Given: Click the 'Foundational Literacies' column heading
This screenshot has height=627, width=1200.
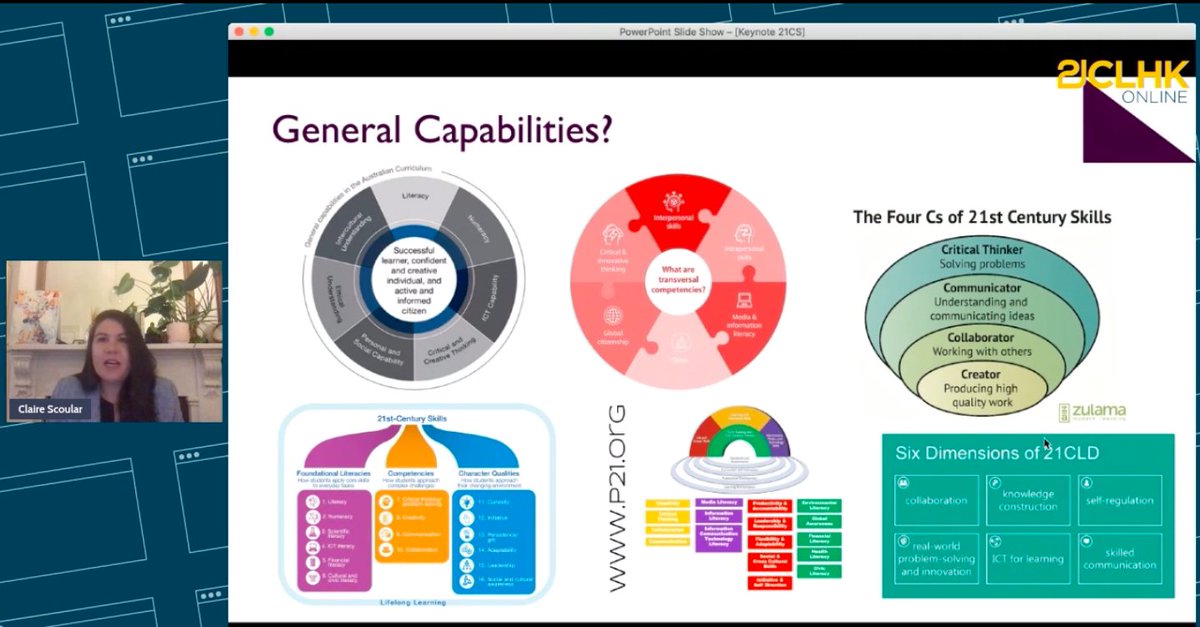Looking at the screenshot, I should [x=332, y=472].
